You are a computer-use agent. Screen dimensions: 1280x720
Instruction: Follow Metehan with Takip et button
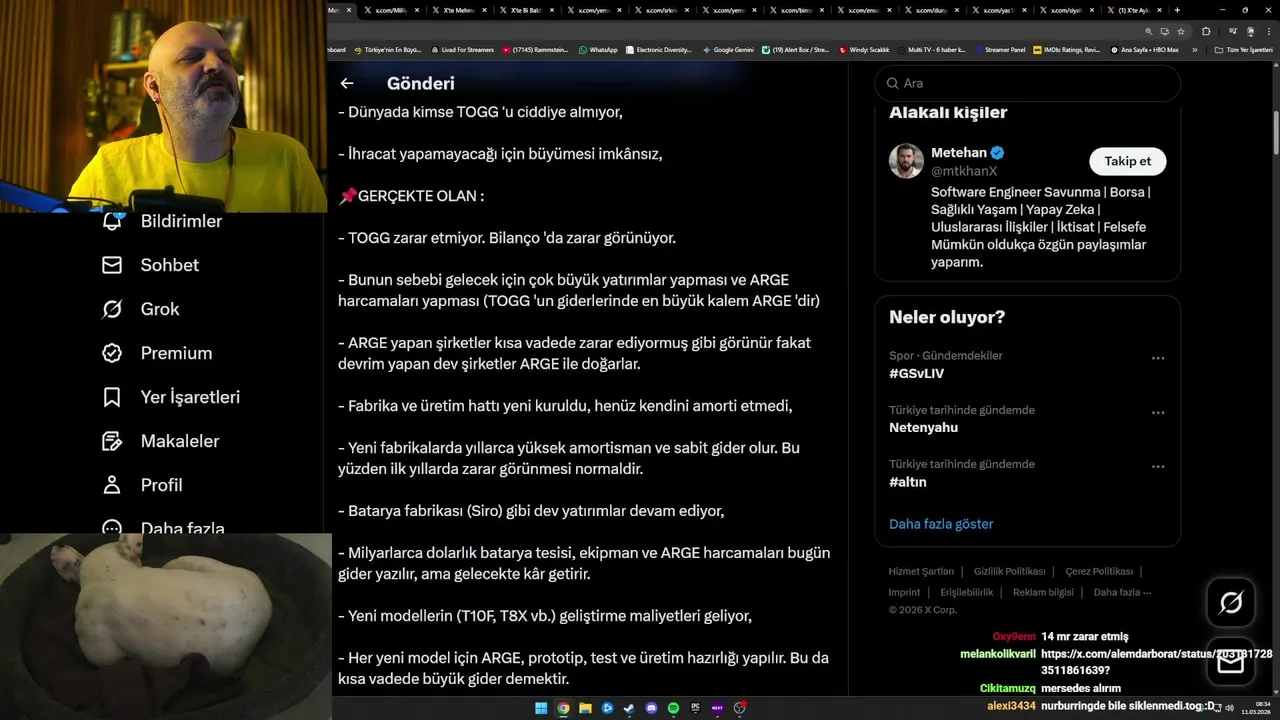pyautogui.click(x=1127, y=161)
